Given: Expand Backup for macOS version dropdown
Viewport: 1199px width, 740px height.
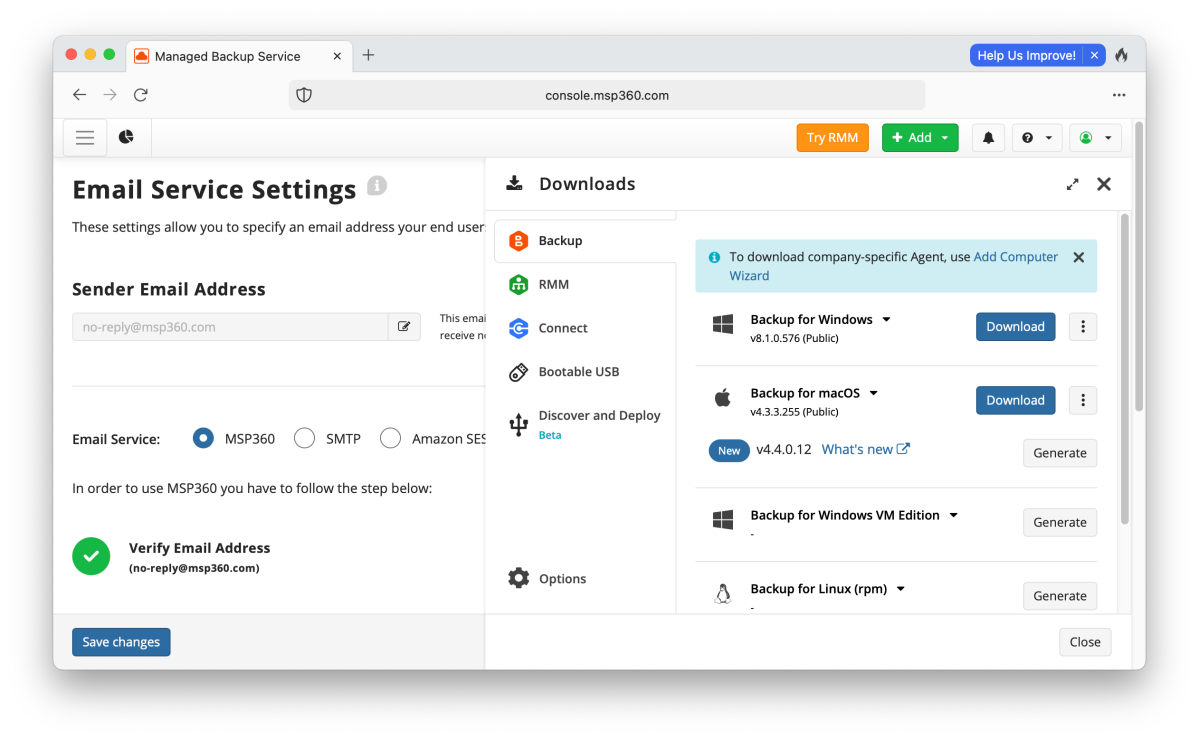Looking at the screenshot, I should 873,393.
